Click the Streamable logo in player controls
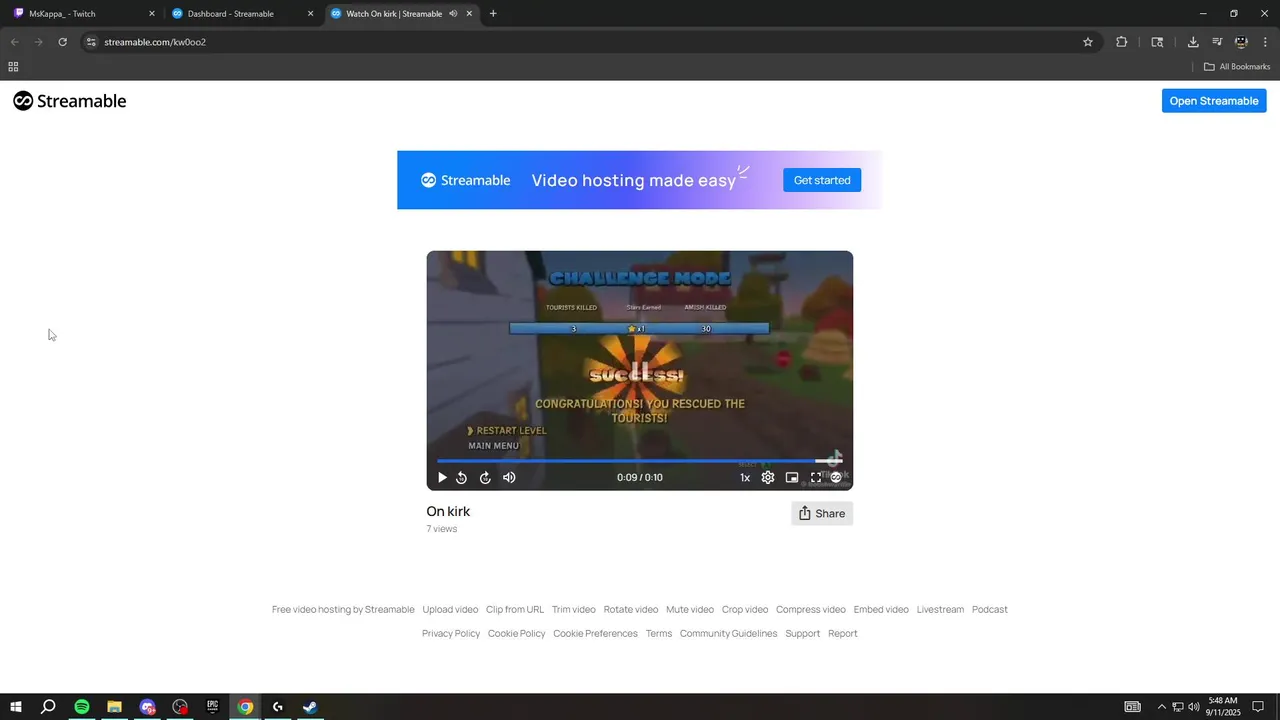This screenshot has height=720, width=1280. point(836,478)
